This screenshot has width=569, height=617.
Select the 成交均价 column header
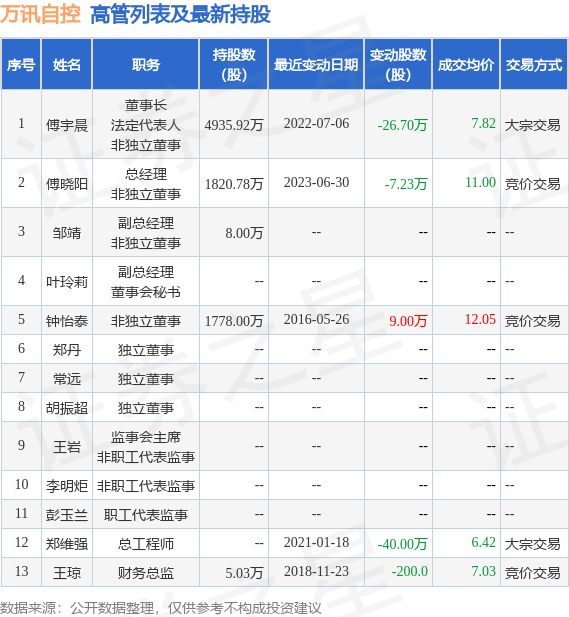(x=466, y=65)
